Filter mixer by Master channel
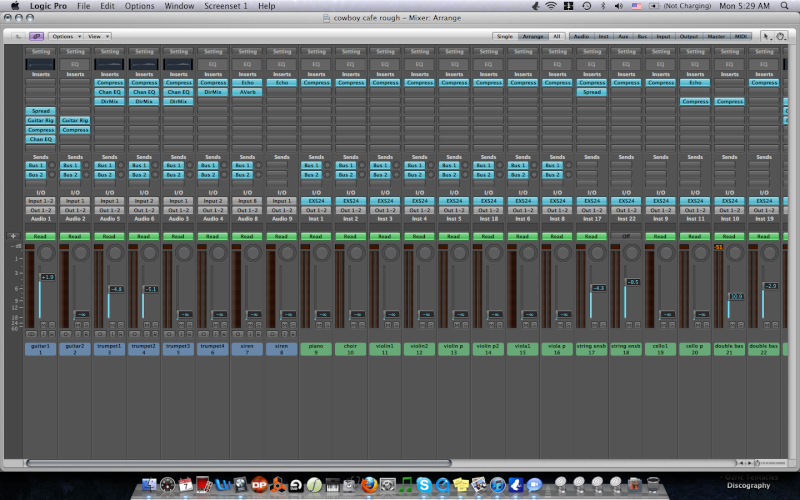The height and width of the screenshot is (500, 800). tap(716, 36)
